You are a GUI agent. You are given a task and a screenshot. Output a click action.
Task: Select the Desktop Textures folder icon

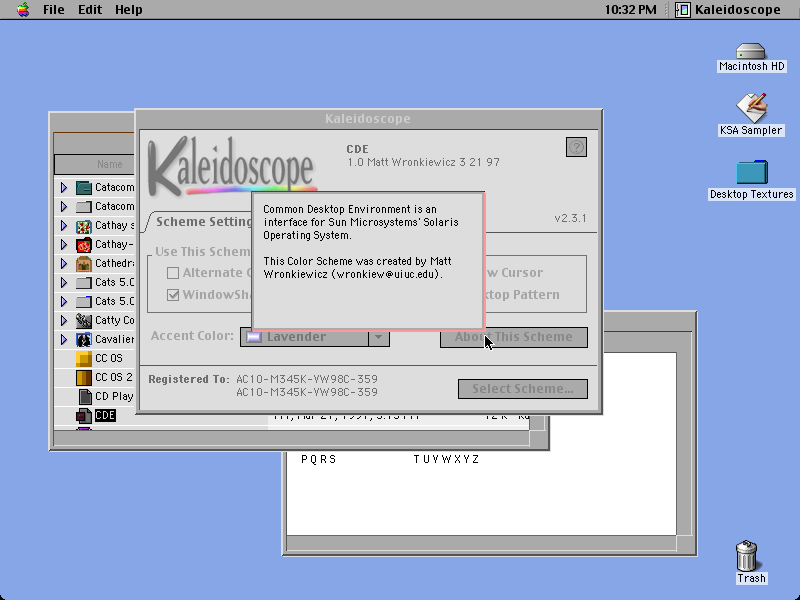(x=752, y=172)
